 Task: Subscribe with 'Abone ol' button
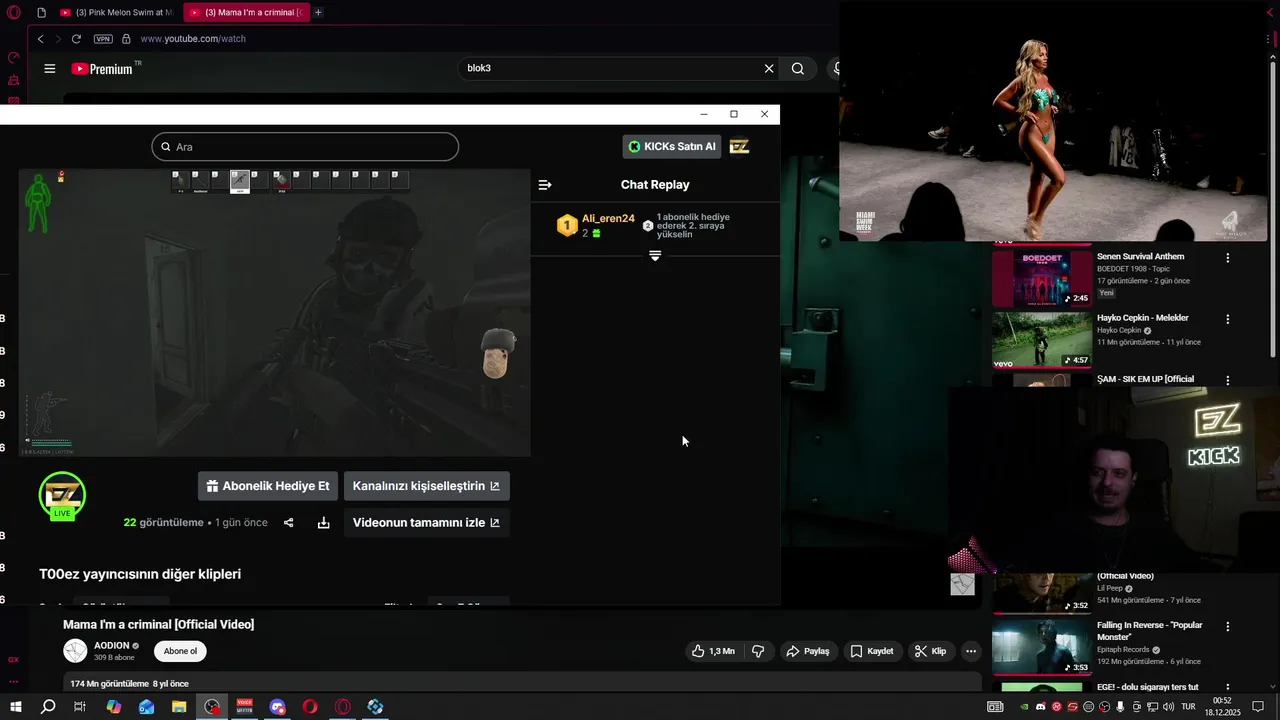tap(180, 651)
